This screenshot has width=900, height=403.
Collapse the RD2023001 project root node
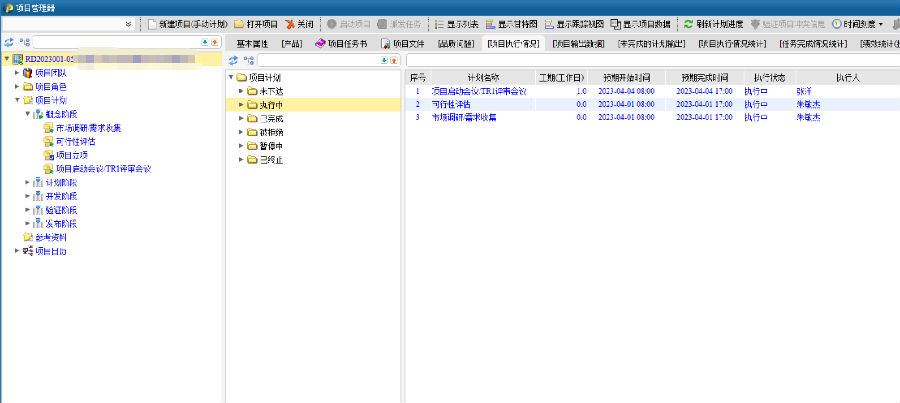(x=6, y=59)
